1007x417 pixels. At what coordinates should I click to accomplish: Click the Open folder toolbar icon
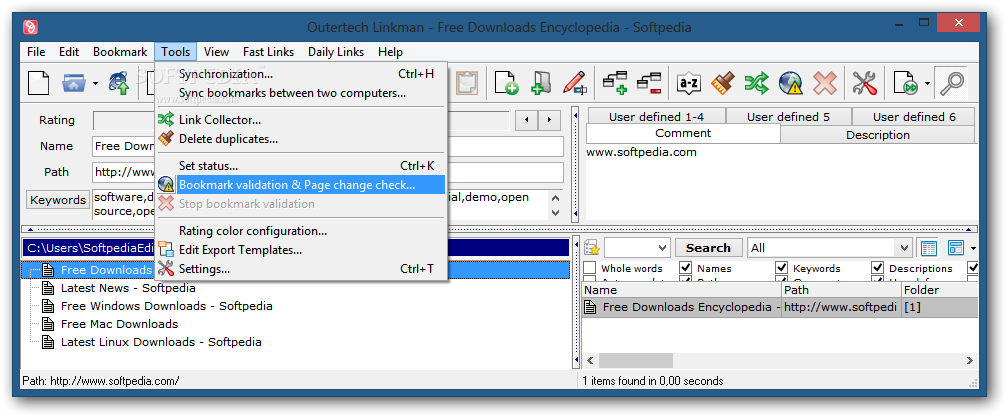(x=74, y=83)
